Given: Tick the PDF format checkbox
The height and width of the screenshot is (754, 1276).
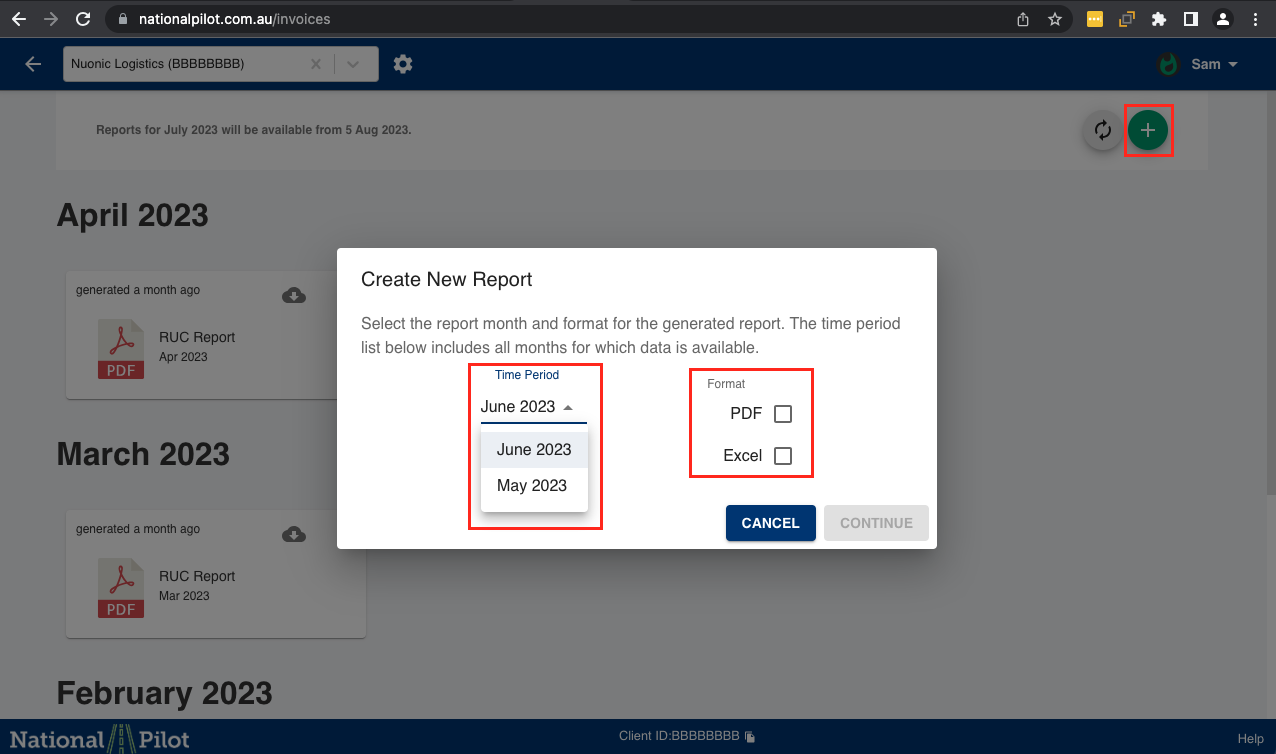Looking at the screenshot, I should click(783, 414).
